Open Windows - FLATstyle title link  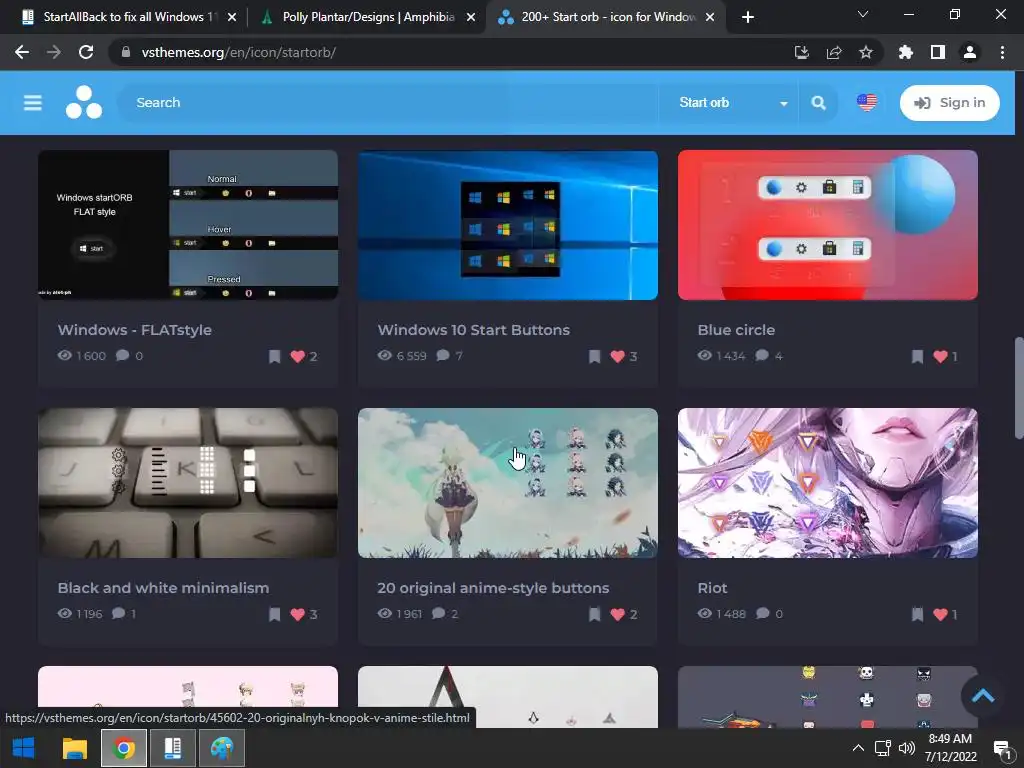pyautogui.click(x=135, y=330)
